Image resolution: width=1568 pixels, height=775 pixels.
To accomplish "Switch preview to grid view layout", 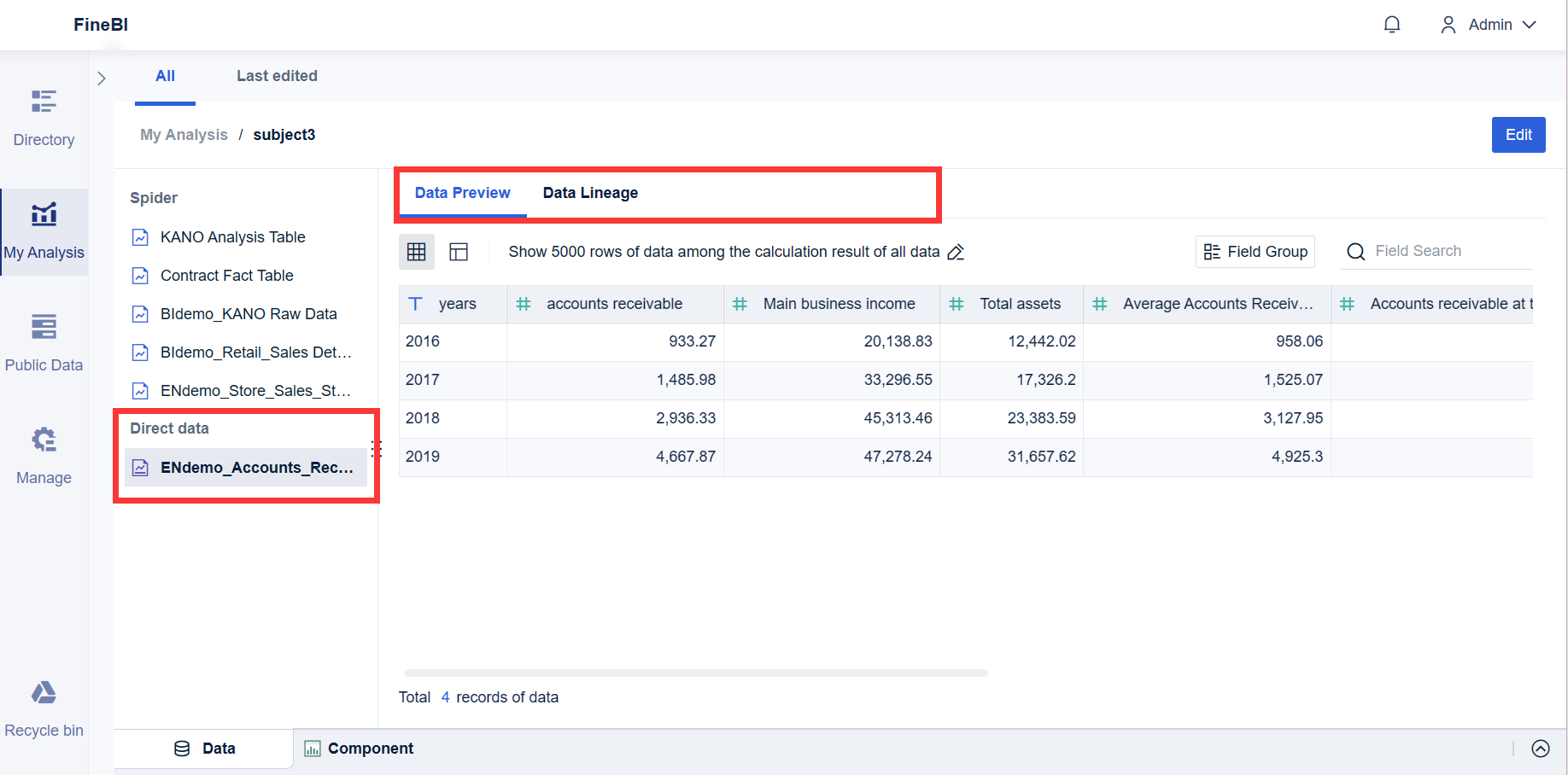I will [416, 251].
